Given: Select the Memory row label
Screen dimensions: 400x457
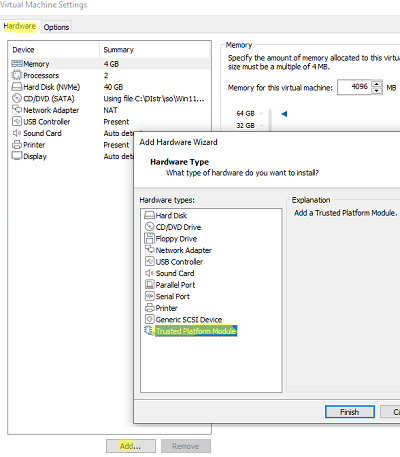Looking at the screenshot, I should pos(36,64).
